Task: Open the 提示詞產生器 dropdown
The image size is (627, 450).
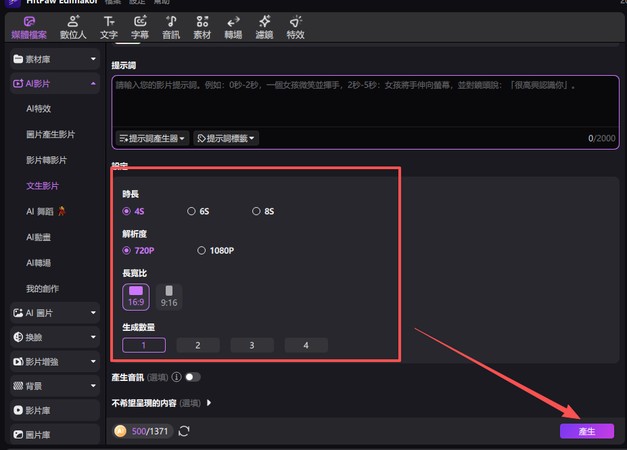Action: click(152, 138)
